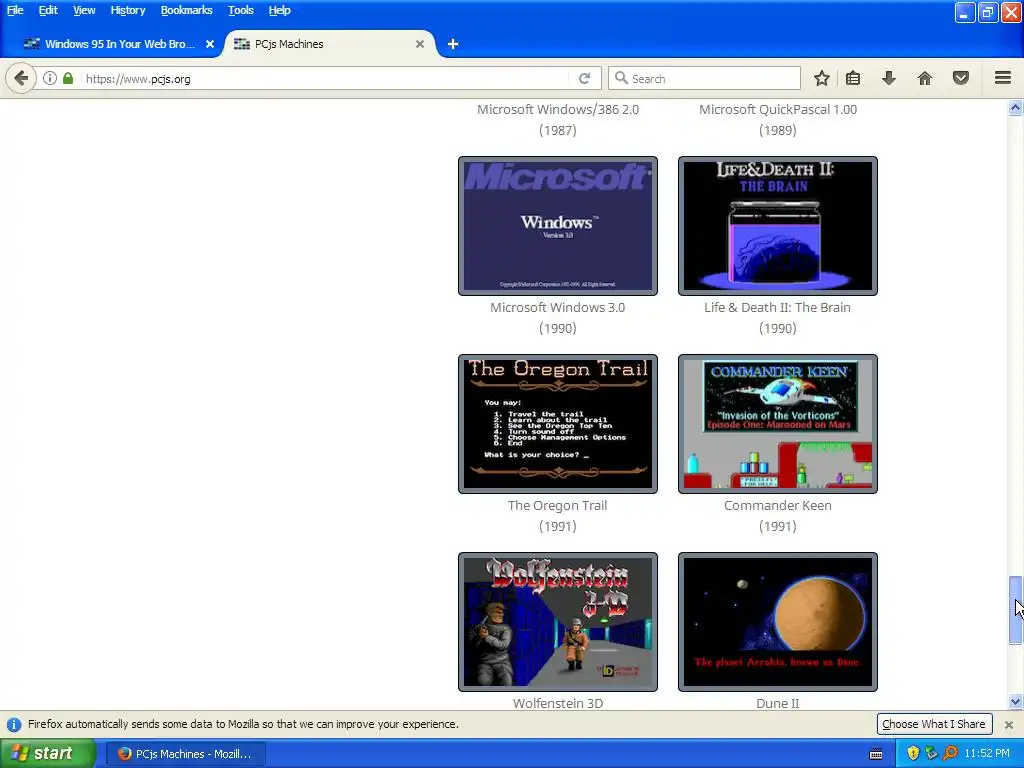Click the Dune II text link
The image size is (1024, 768).
(777, 703)
